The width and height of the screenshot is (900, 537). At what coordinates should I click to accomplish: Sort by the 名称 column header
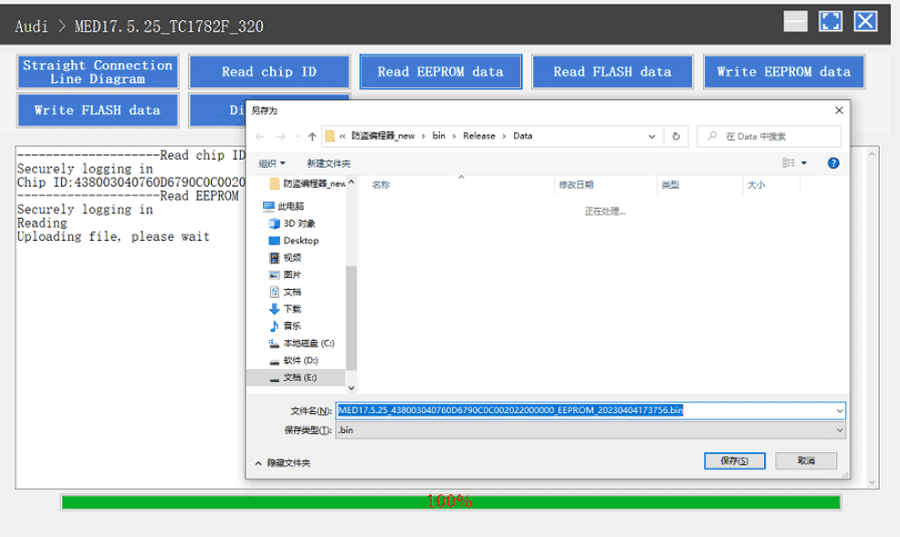pos(381,185)
